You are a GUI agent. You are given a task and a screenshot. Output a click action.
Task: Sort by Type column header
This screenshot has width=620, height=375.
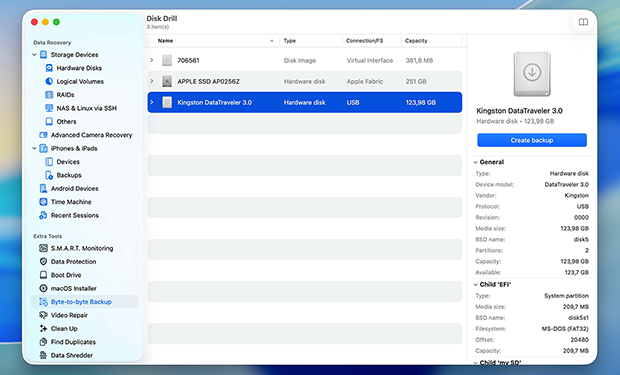(x=289, y=41)
